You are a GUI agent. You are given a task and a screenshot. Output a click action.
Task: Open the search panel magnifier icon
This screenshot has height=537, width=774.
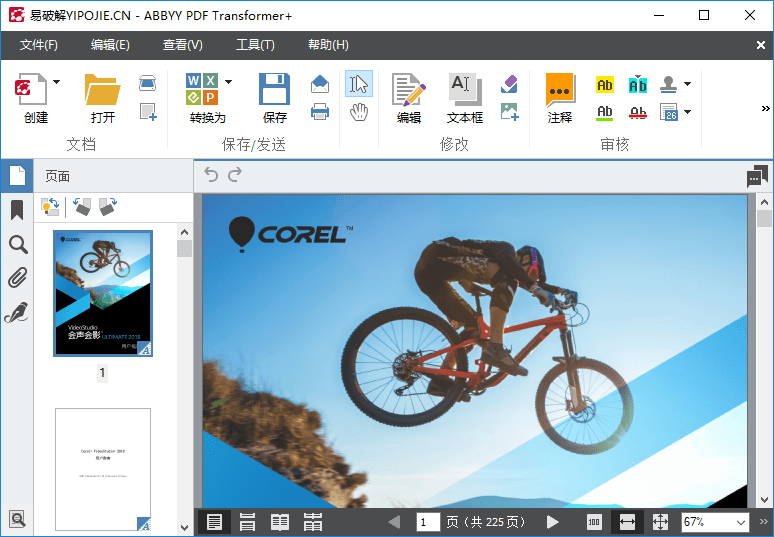point(18,244)
